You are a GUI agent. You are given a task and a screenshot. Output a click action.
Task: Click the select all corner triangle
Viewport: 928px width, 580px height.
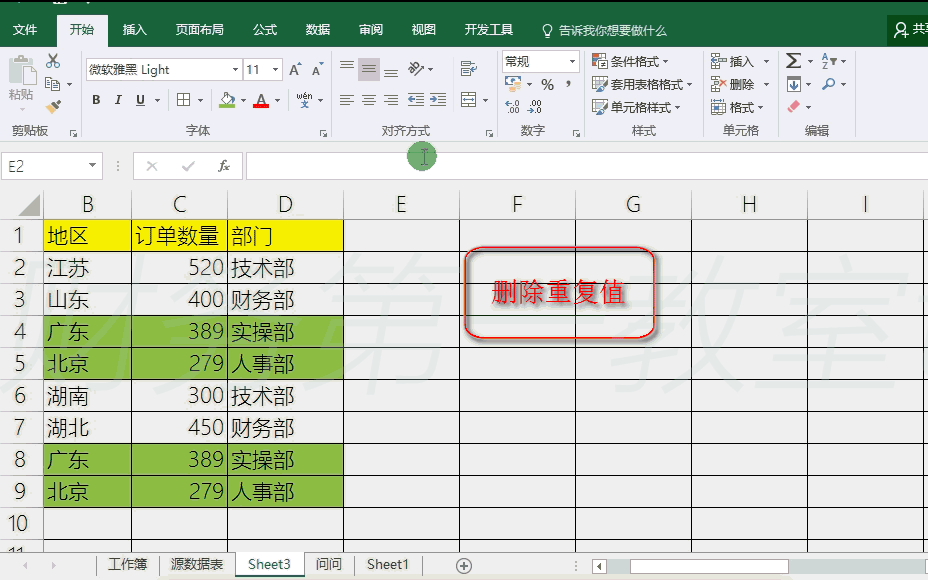point(28,205)
